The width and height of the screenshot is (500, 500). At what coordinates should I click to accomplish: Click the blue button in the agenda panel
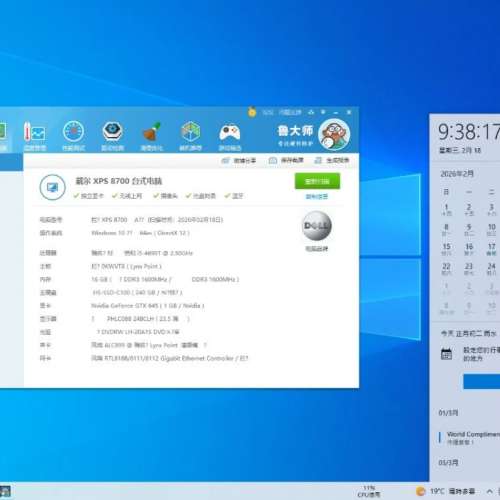coord(482,381)
